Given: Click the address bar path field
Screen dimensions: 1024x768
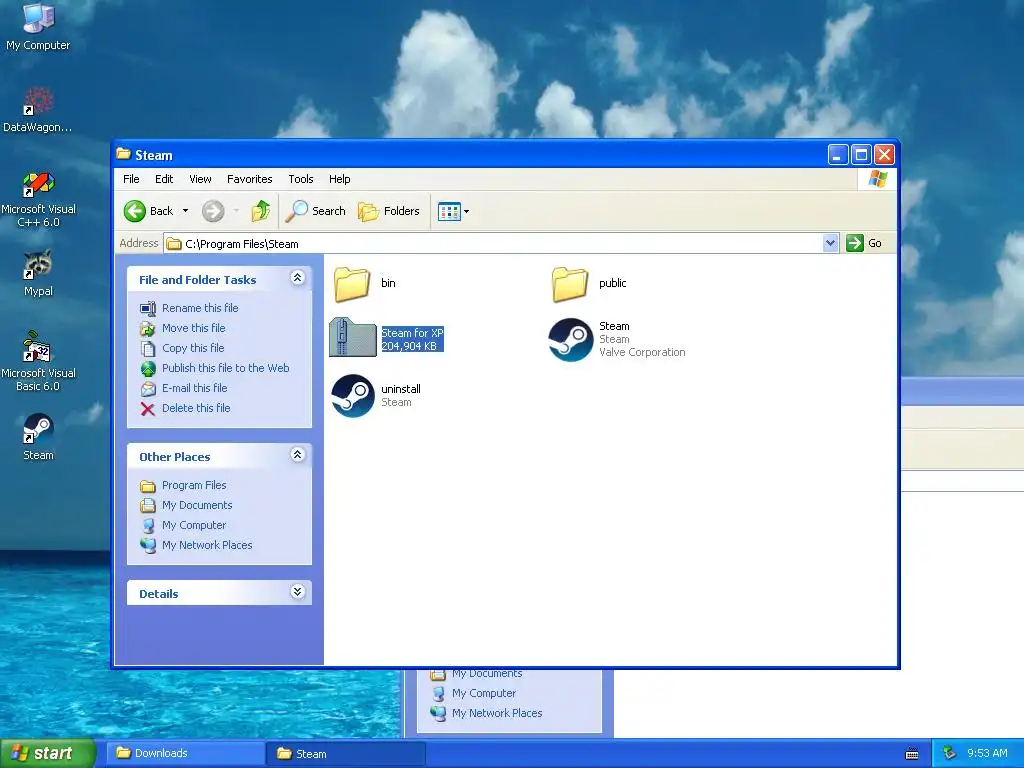Looking at the screenshot, I should pyautogui.click(x=494, y=244).
